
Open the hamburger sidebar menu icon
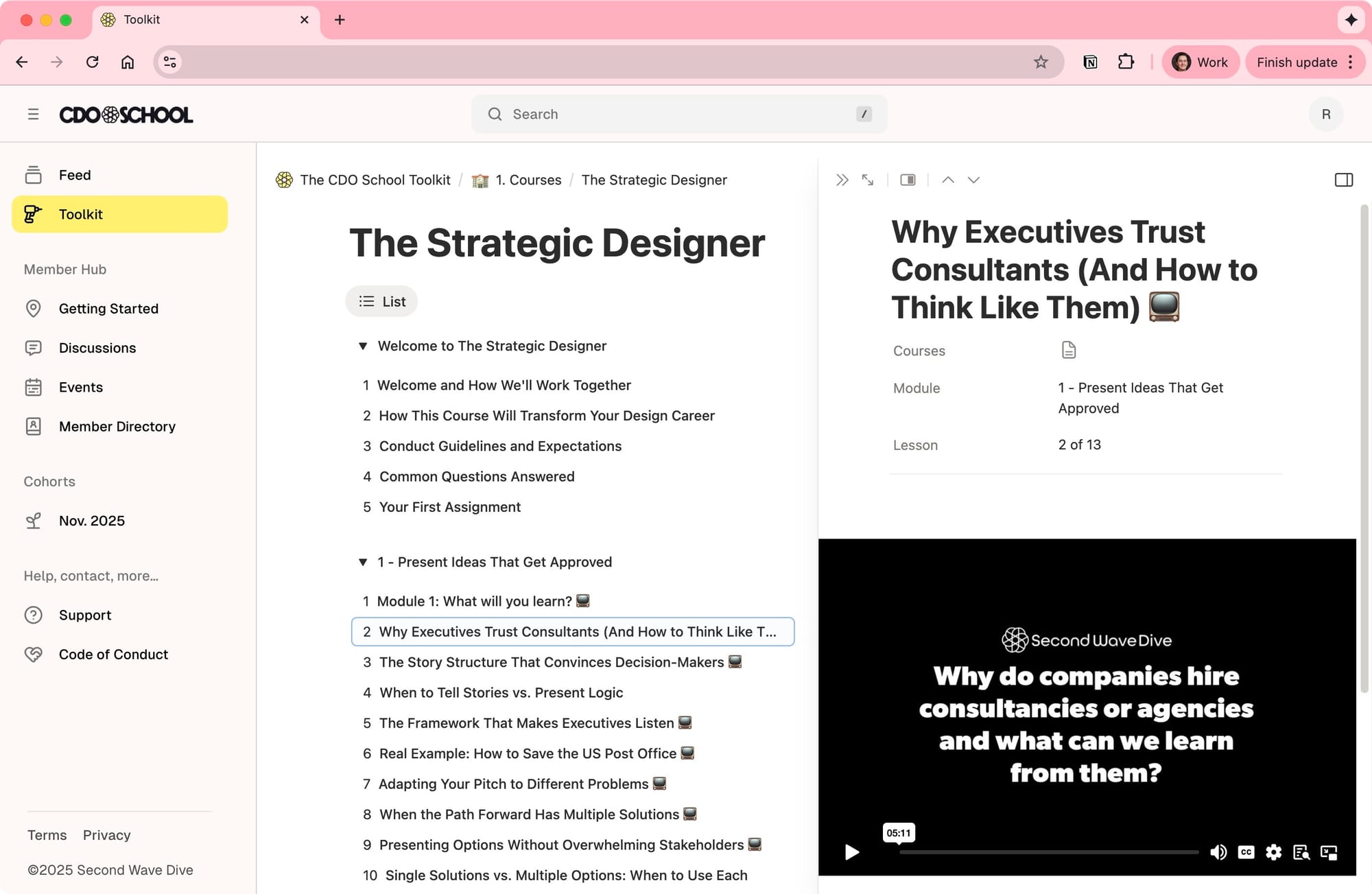[x=33, y=115]
